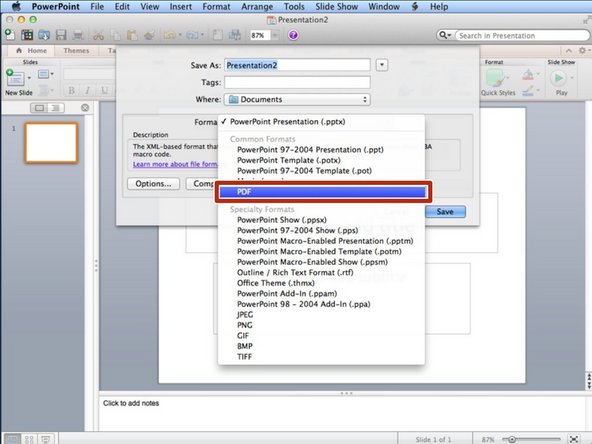Viewport: 592px width, 444px height.
Task: Click the Cut scissors icon
Action: click(x=99, y=35)
